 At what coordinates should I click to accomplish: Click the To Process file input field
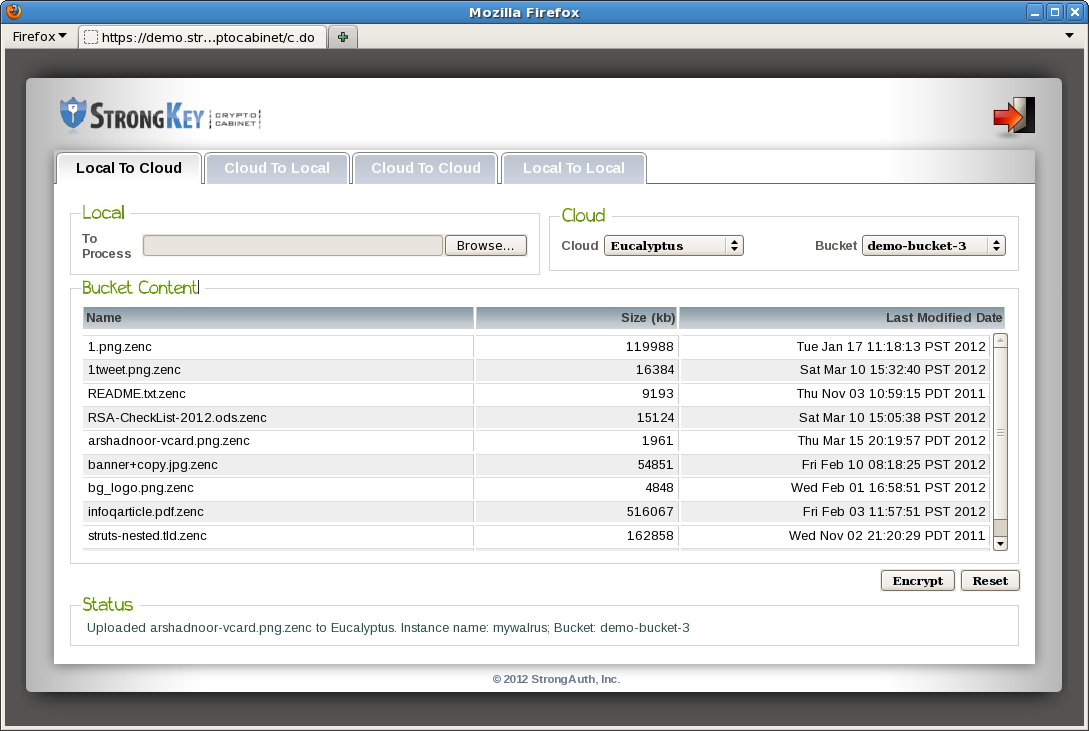(292, 245)
